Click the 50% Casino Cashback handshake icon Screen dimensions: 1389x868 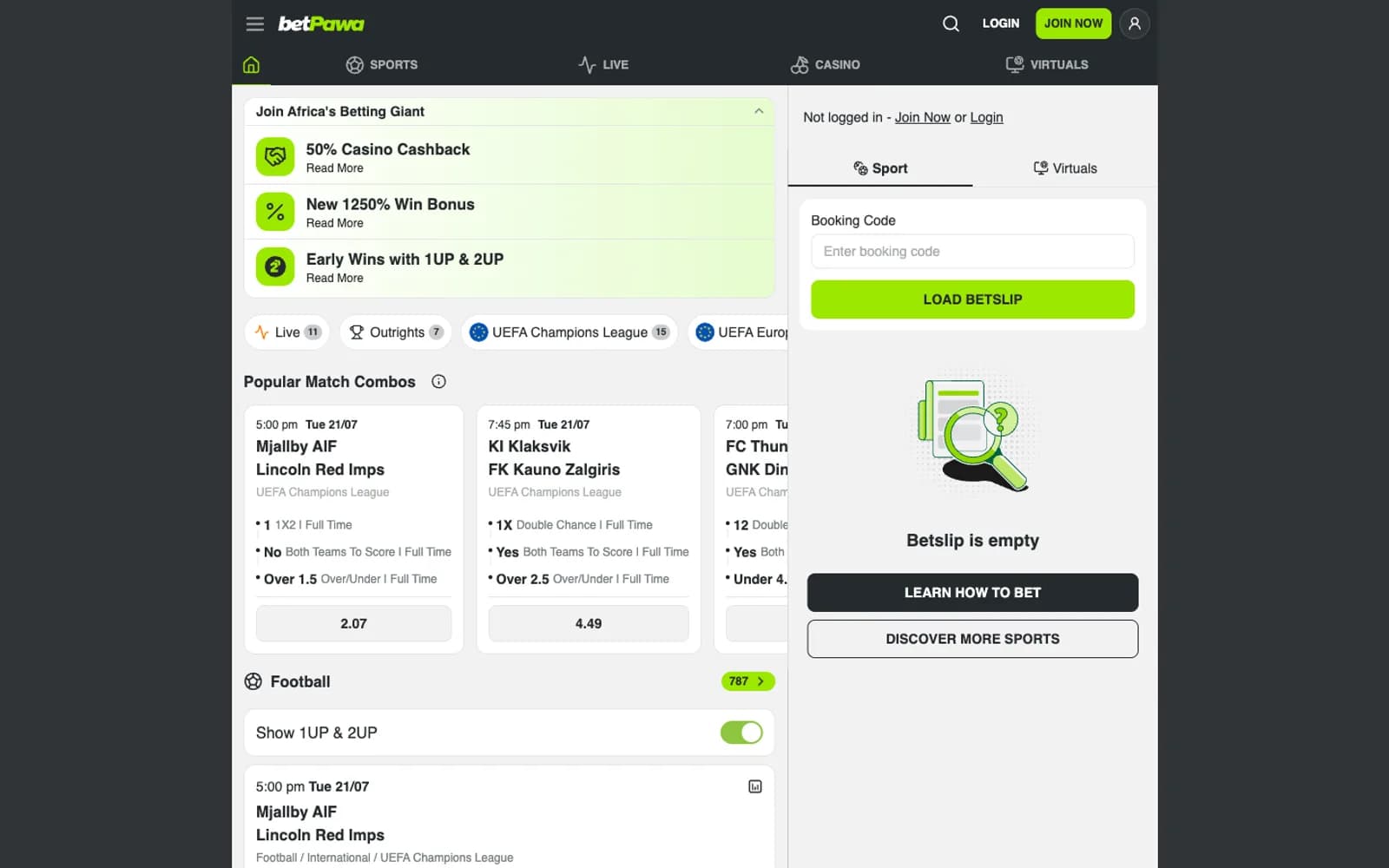coord(275,156)
